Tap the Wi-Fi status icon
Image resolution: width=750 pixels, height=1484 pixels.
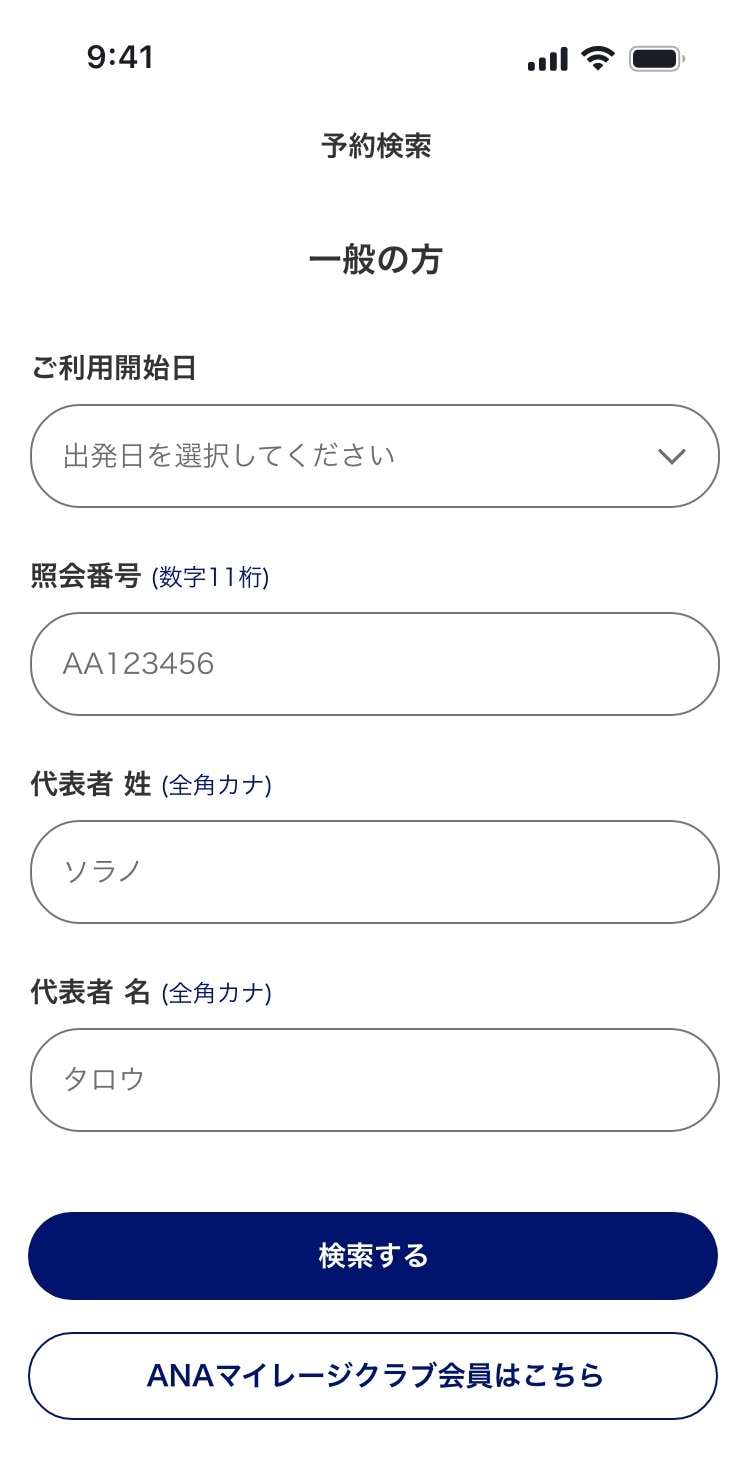click(x=598, y=58)
